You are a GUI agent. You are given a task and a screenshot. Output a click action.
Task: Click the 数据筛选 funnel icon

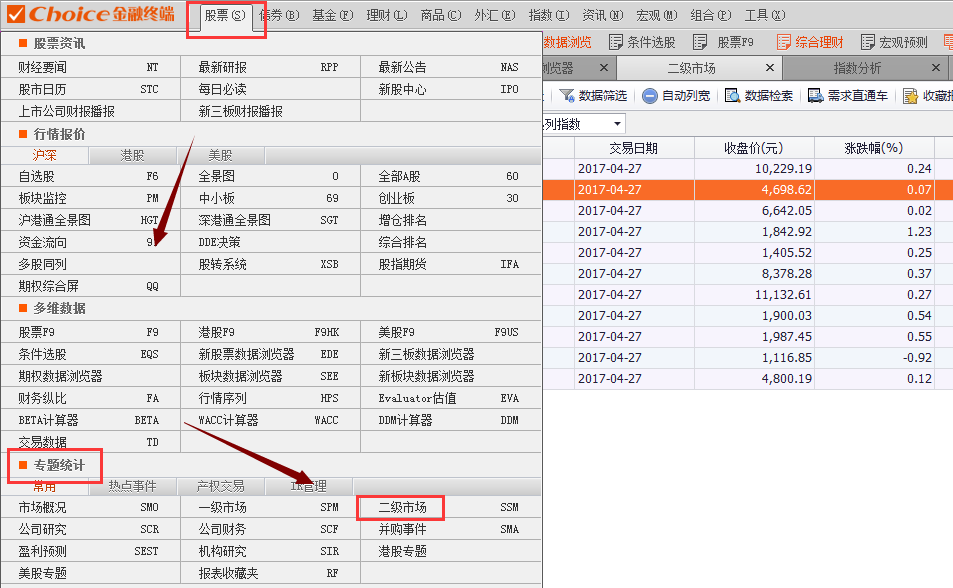click(x=567, y=96)
